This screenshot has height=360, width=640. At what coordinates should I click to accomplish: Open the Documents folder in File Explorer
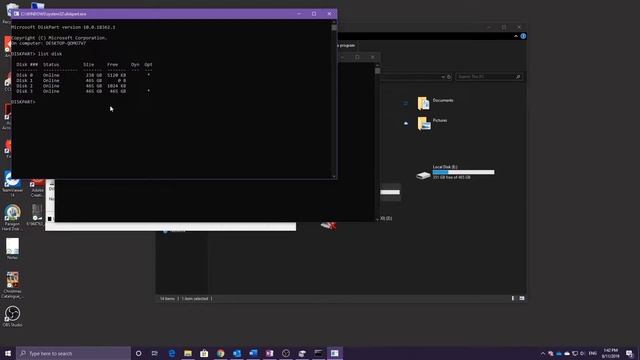(x=435, y=103)
